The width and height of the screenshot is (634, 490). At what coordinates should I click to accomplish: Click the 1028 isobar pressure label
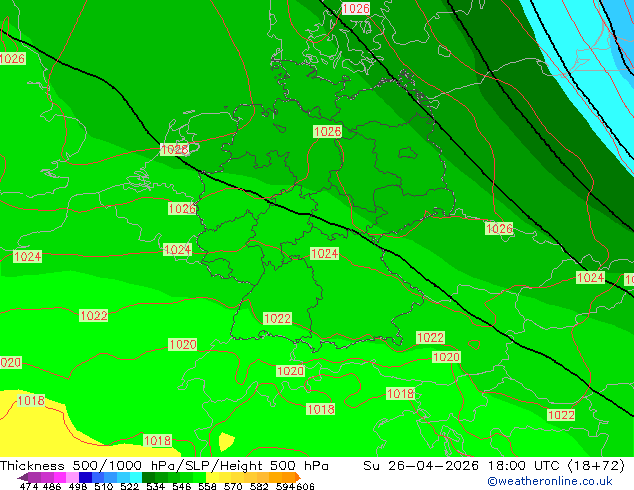[x=175, y=150]
